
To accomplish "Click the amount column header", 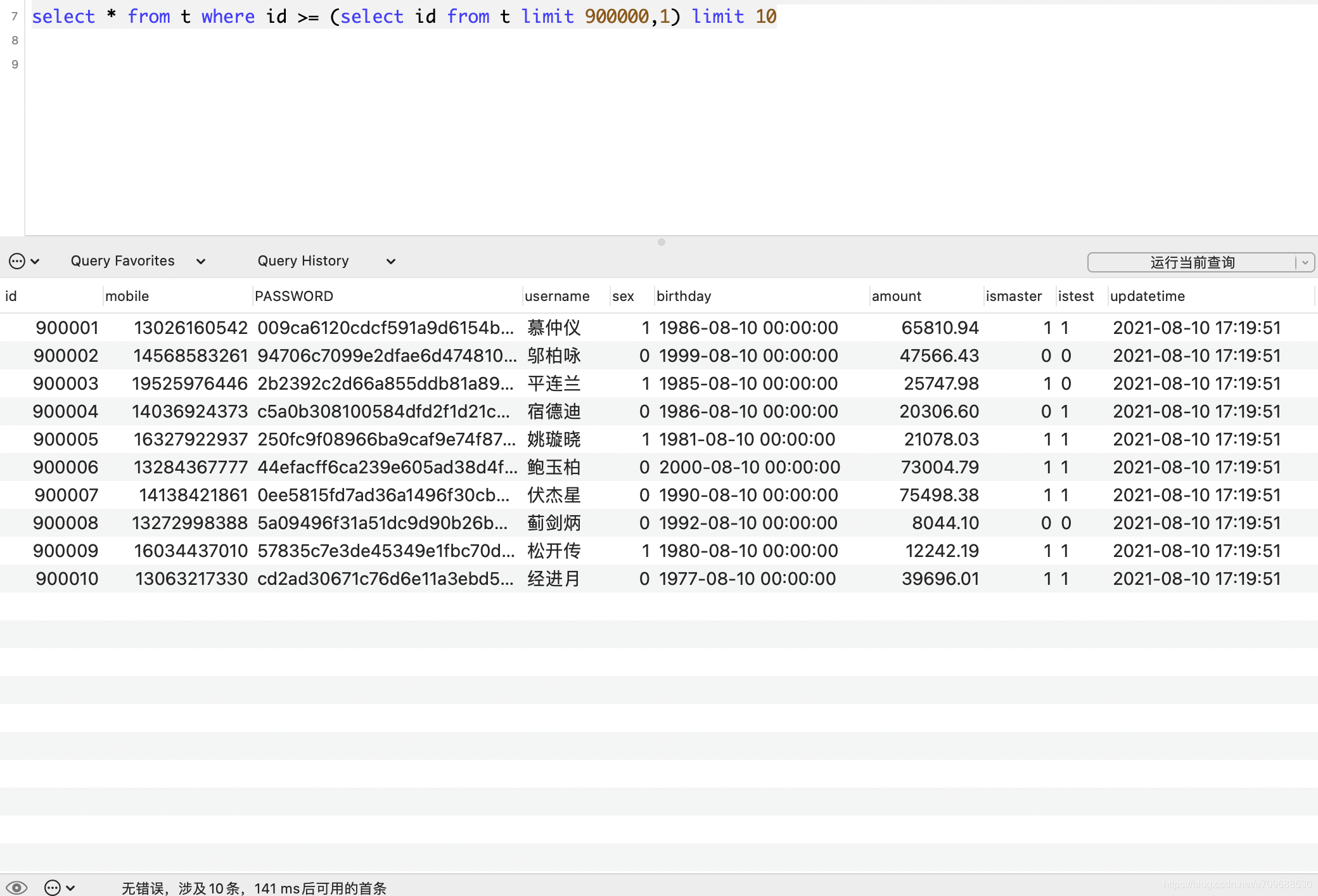I will tap(896, 296).
